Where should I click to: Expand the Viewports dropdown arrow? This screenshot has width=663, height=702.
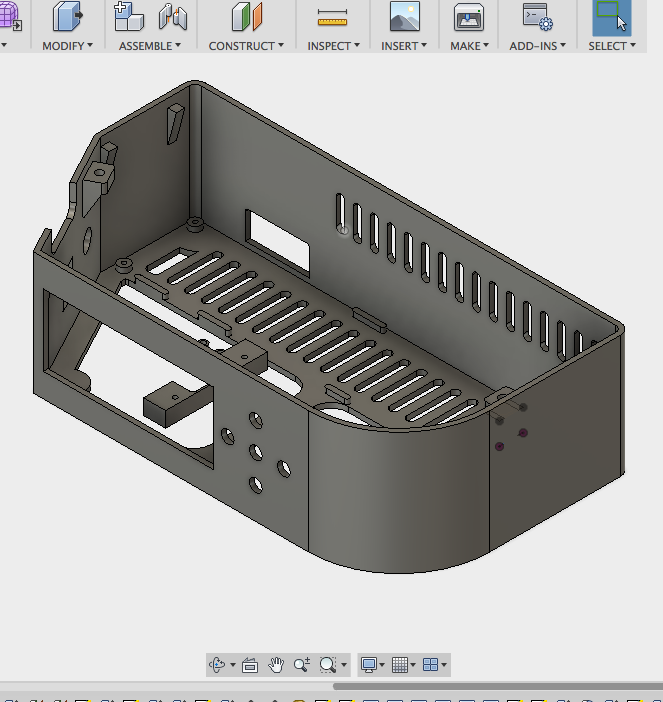tap(444, 665)
